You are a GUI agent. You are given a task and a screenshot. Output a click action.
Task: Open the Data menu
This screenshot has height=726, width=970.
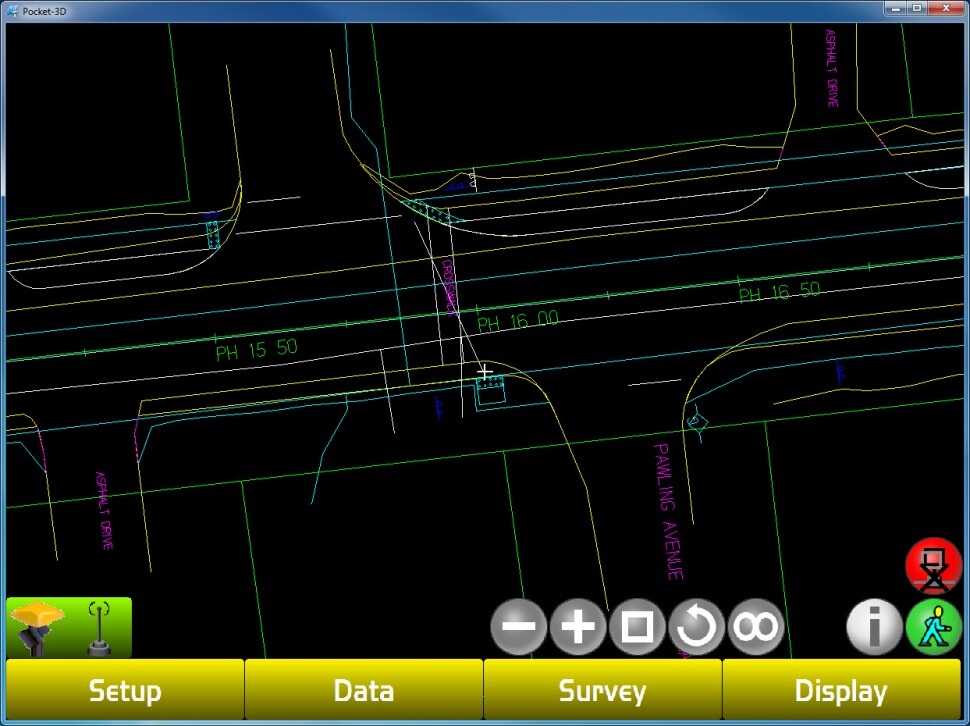coord(363,691)
